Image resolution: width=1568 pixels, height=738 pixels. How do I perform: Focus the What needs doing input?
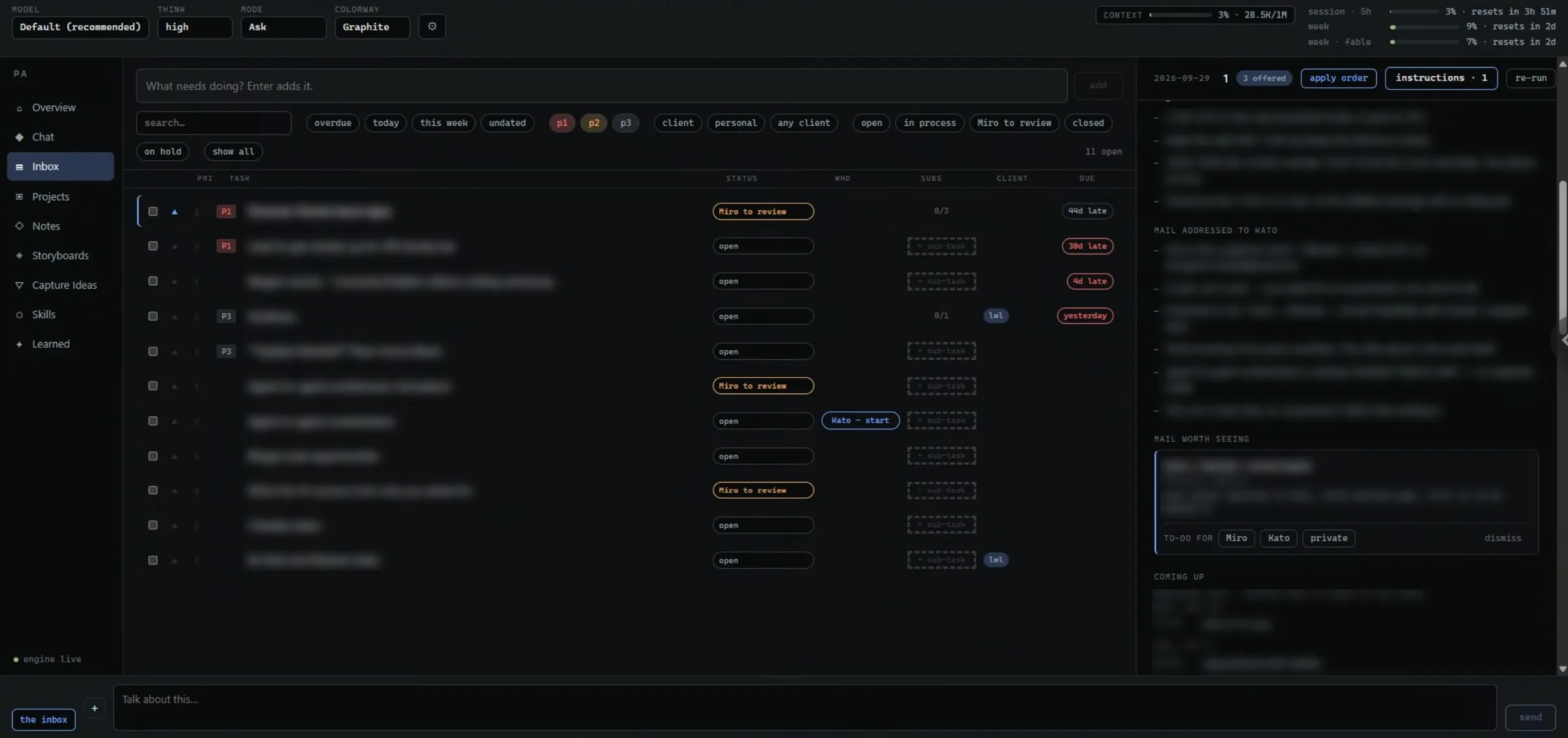pyautogui.click(x=602, y=86)
